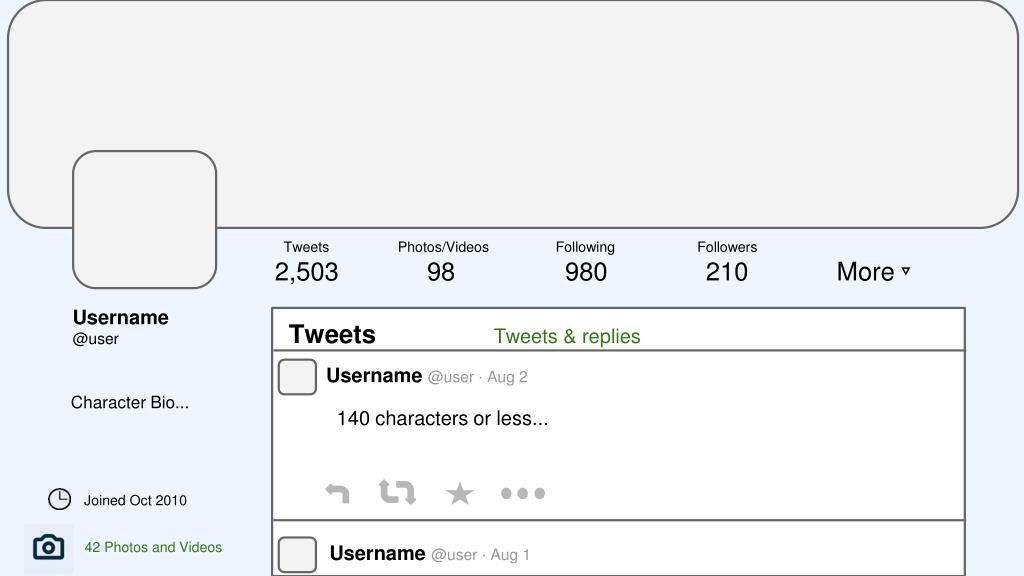Open the three-dots more options icon
1024x576 pixels.
coord(522,494)
